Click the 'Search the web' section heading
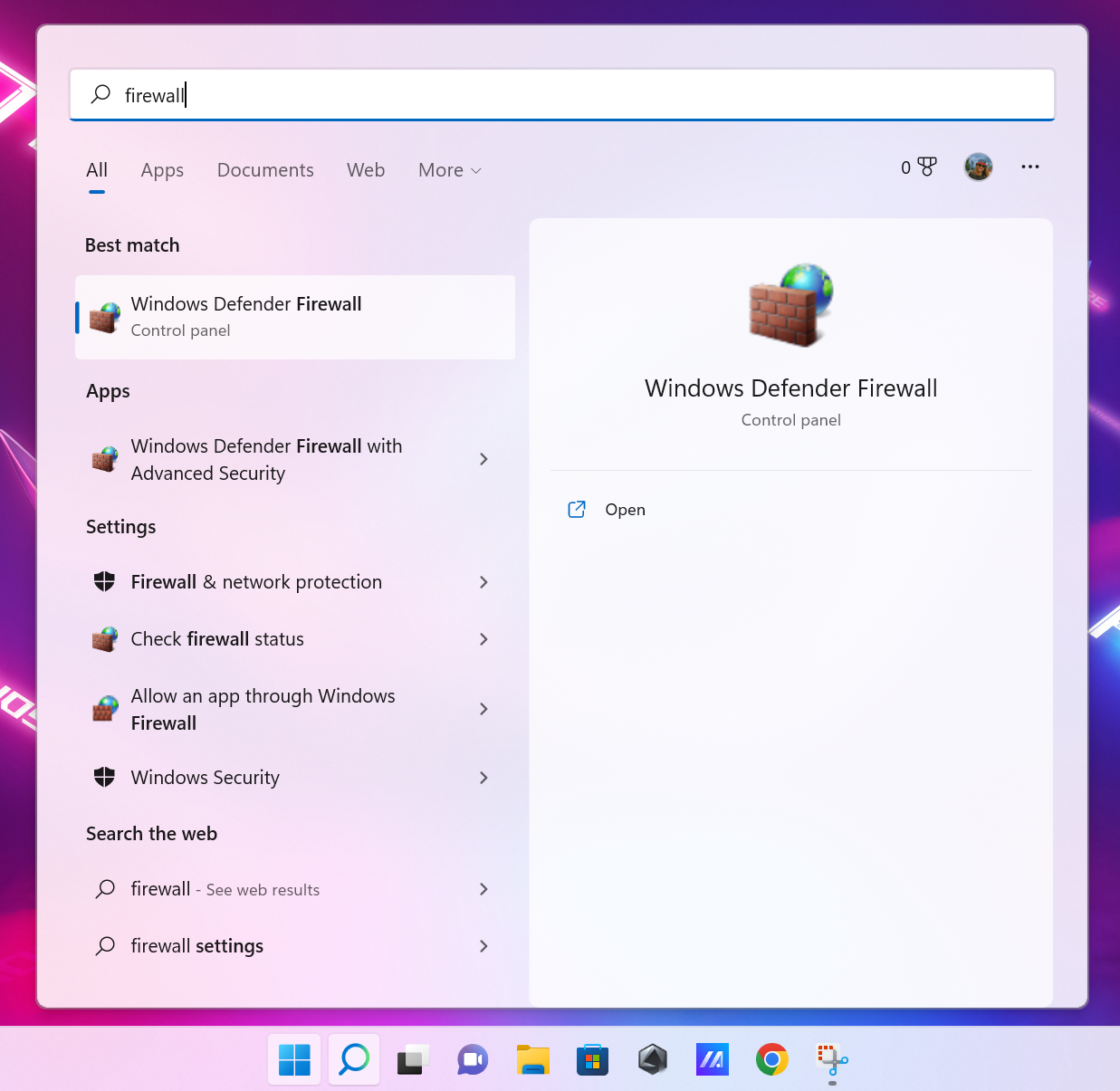This screenshot has height=1091, width=1120. (151, 834)
